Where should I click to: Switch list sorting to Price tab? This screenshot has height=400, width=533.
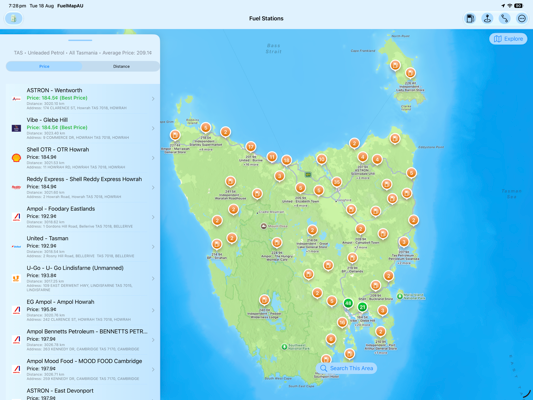(44, 66)
